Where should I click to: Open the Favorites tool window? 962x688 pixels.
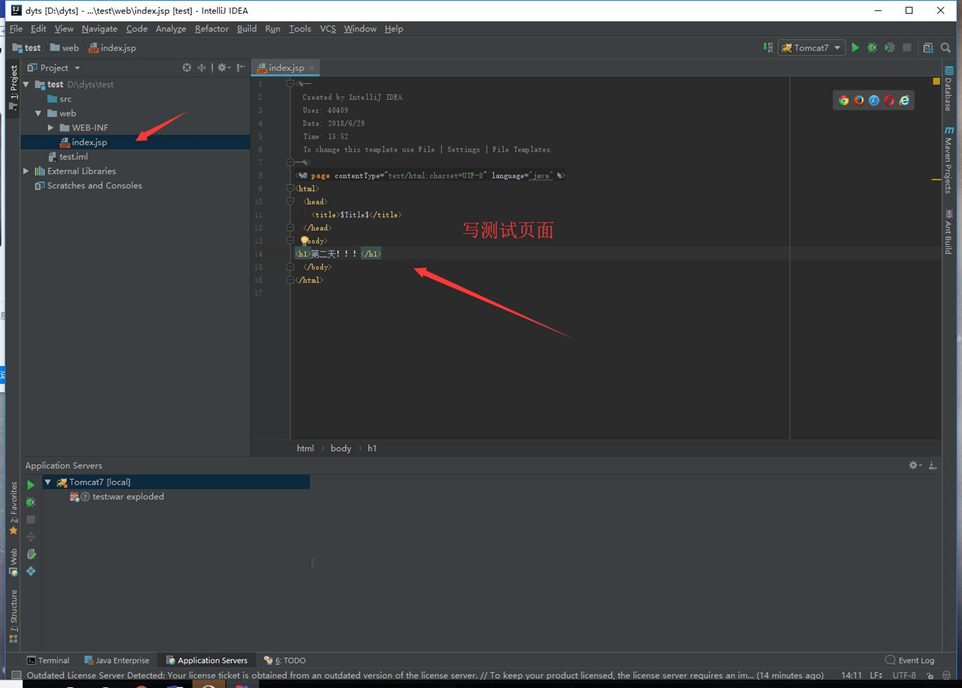13,508
